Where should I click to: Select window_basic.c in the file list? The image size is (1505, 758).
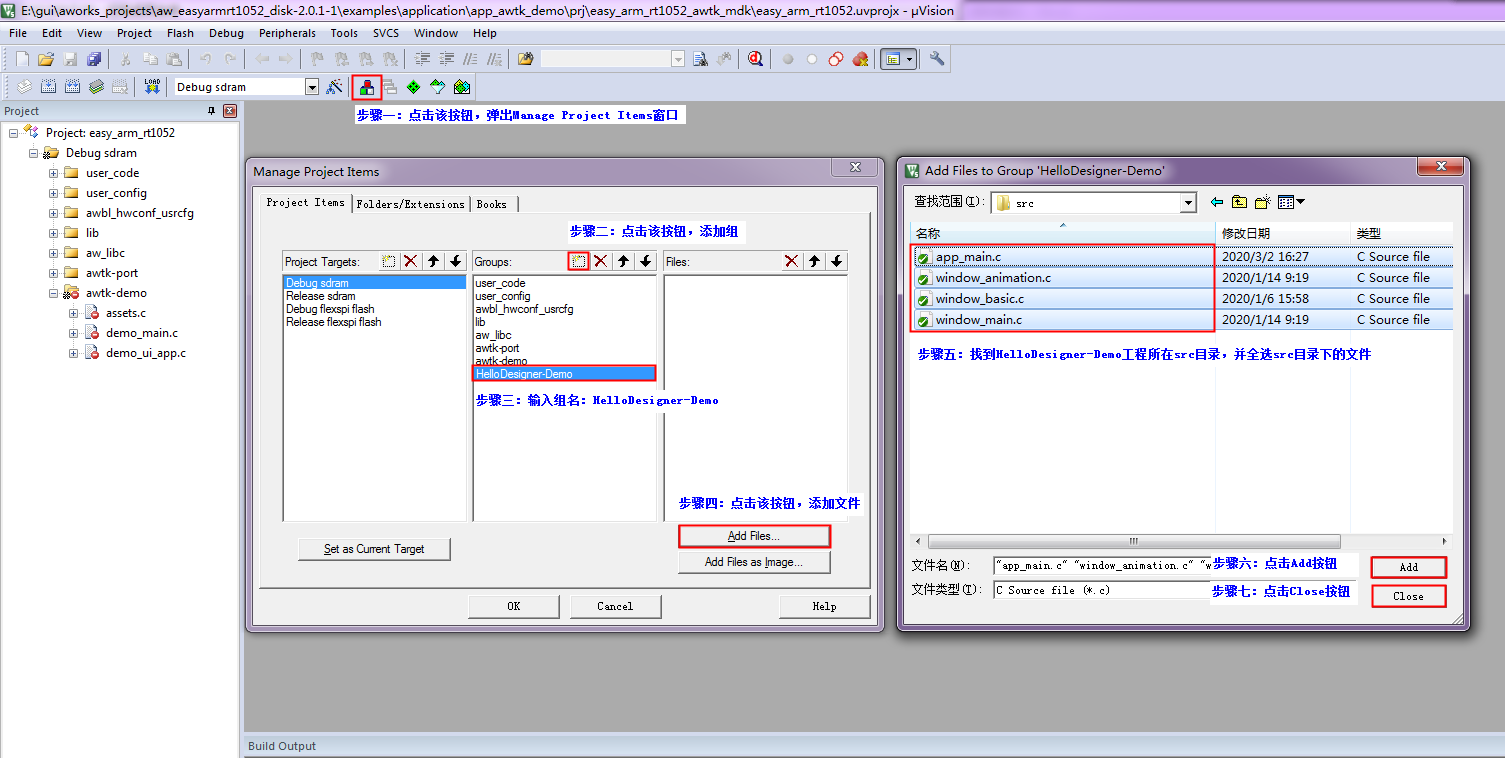coord(979,299)
